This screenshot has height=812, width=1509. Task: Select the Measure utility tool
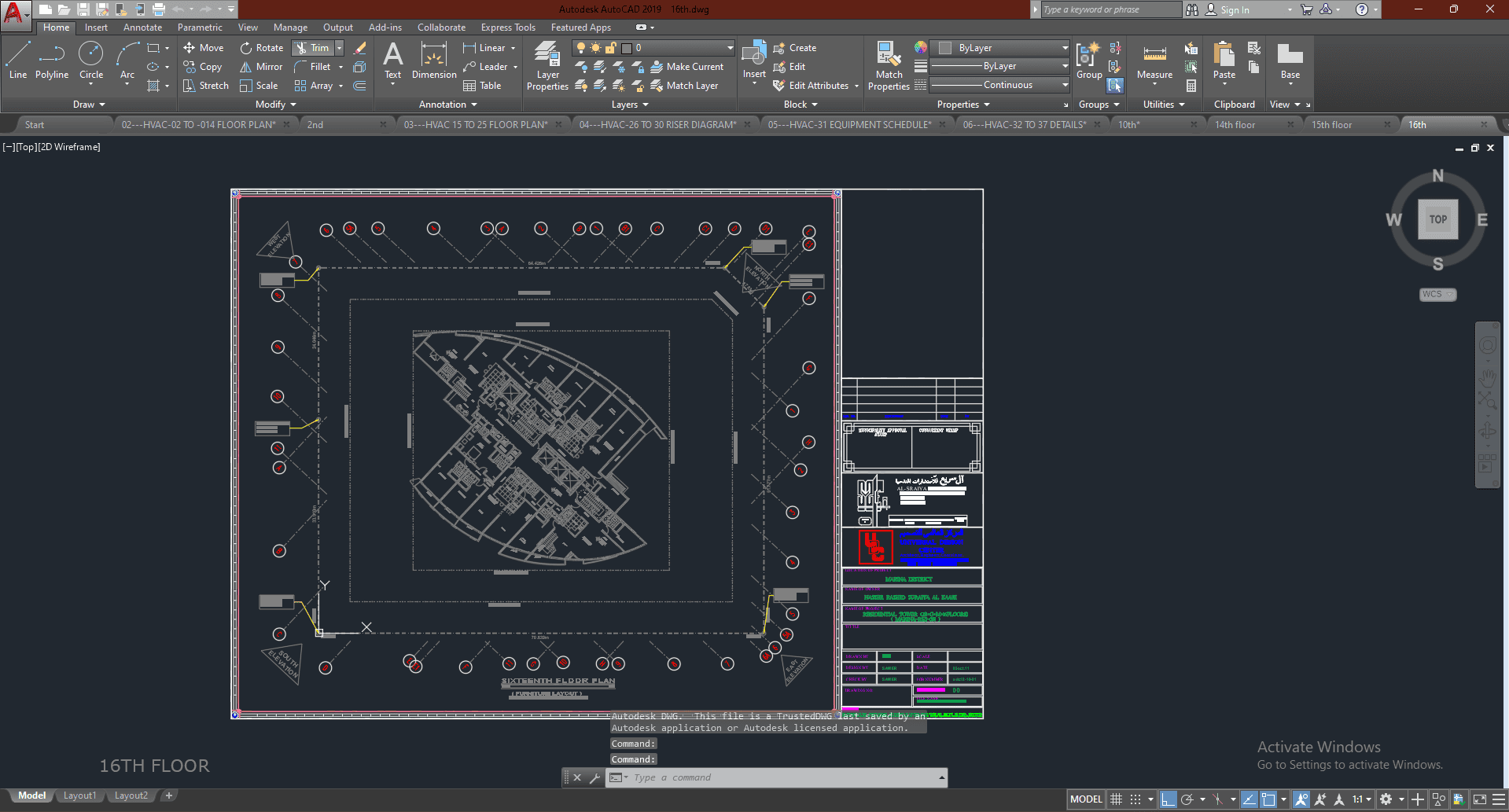[x=1154, y=61]
